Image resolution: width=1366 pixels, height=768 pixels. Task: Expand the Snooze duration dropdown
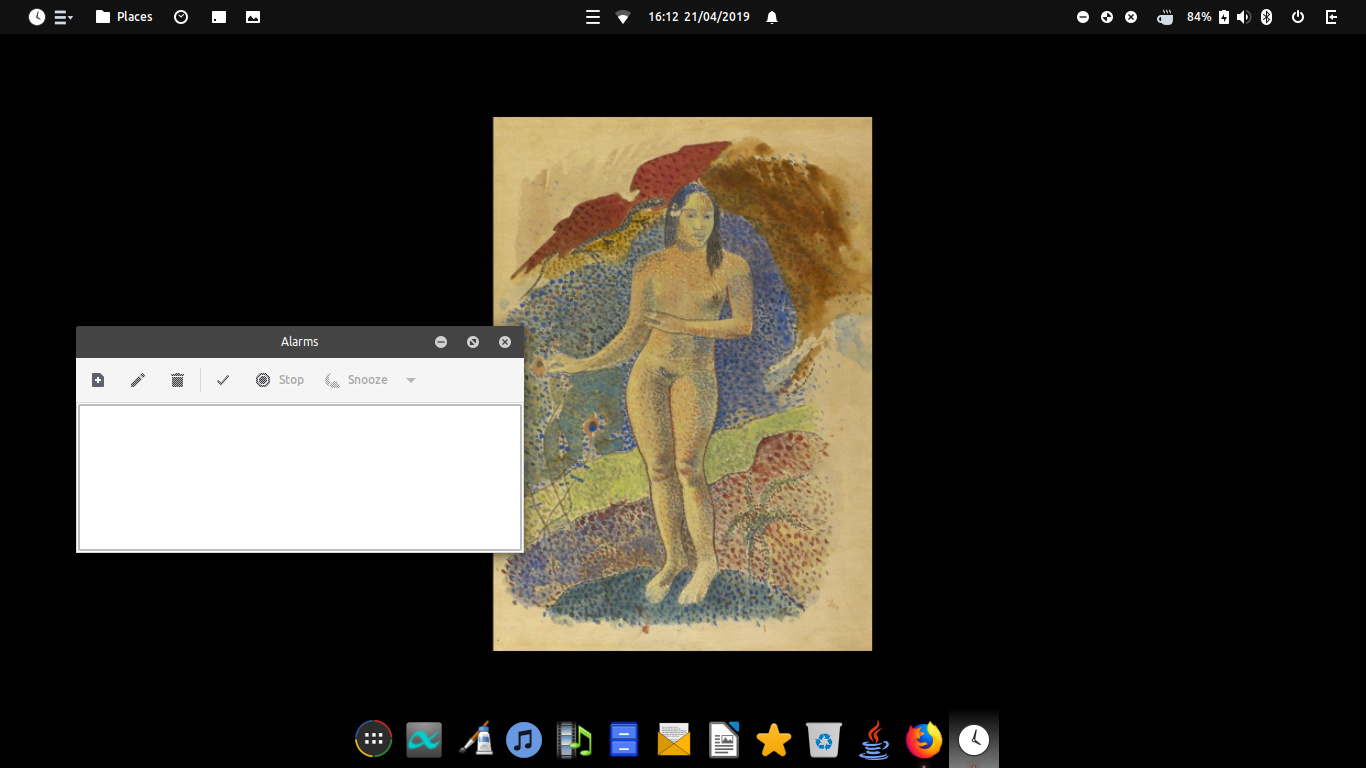coord(410,380)
